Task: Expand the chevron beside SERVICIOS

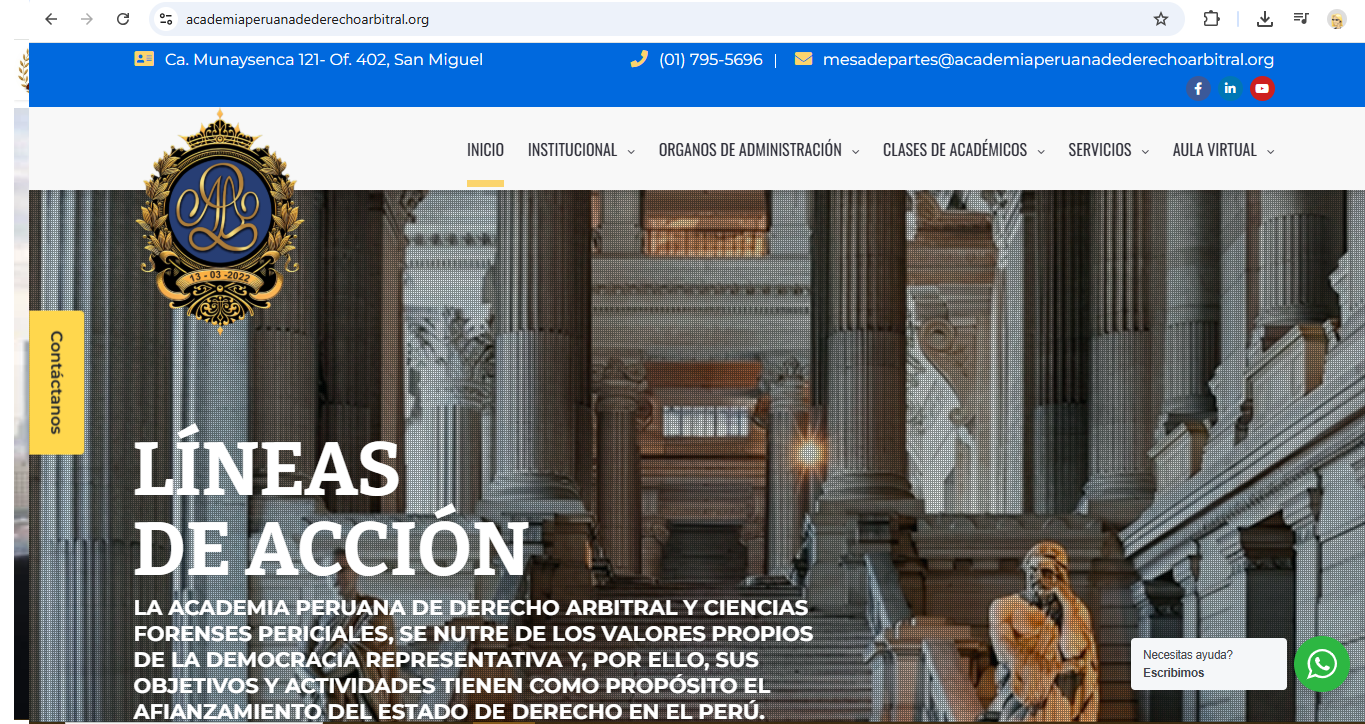Action: [1146, 152]
